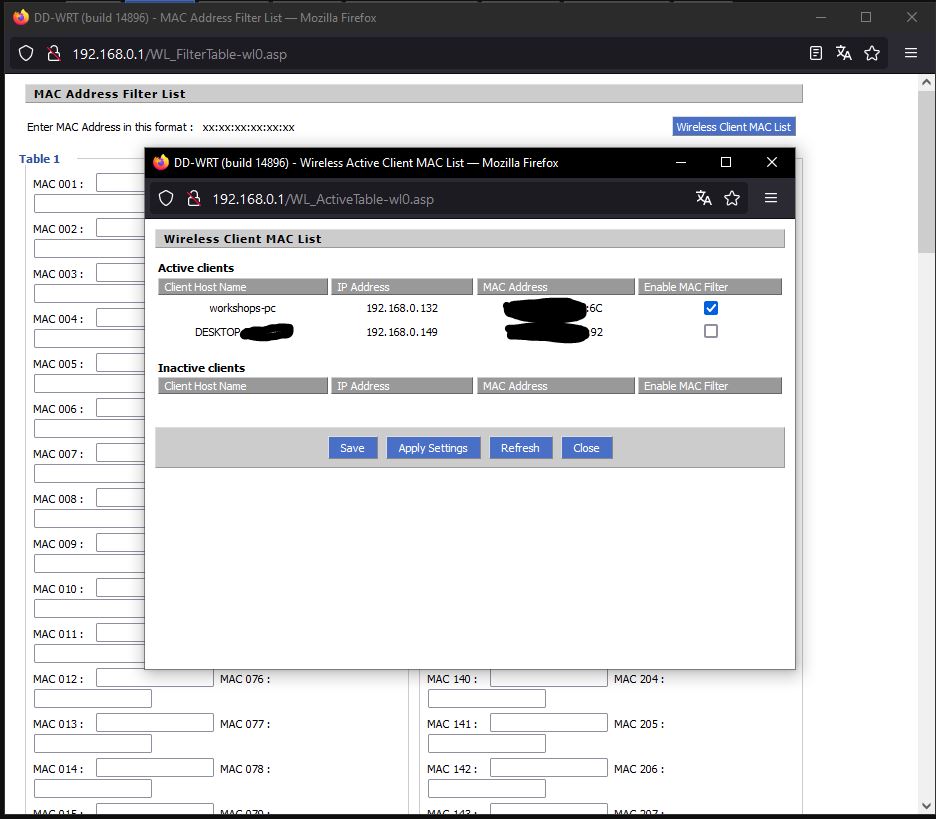Enable MAC filter for the DESKTOP client
The width and height of the screenshot is (936, 819).
710,331
